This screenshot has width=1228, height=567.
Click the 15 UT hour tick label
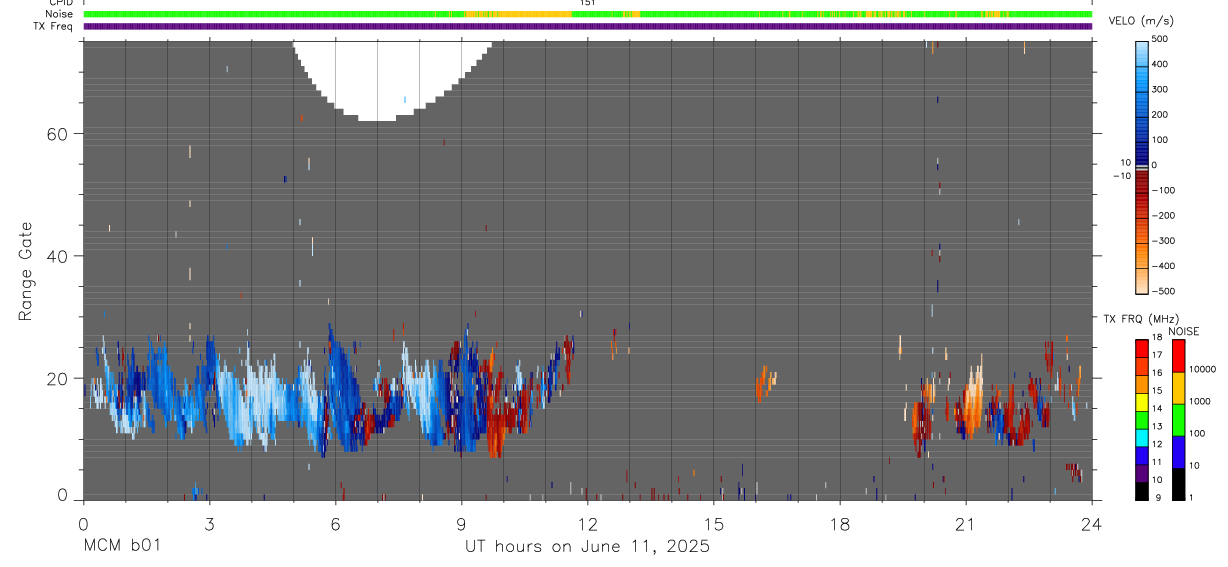pos(714,523)
